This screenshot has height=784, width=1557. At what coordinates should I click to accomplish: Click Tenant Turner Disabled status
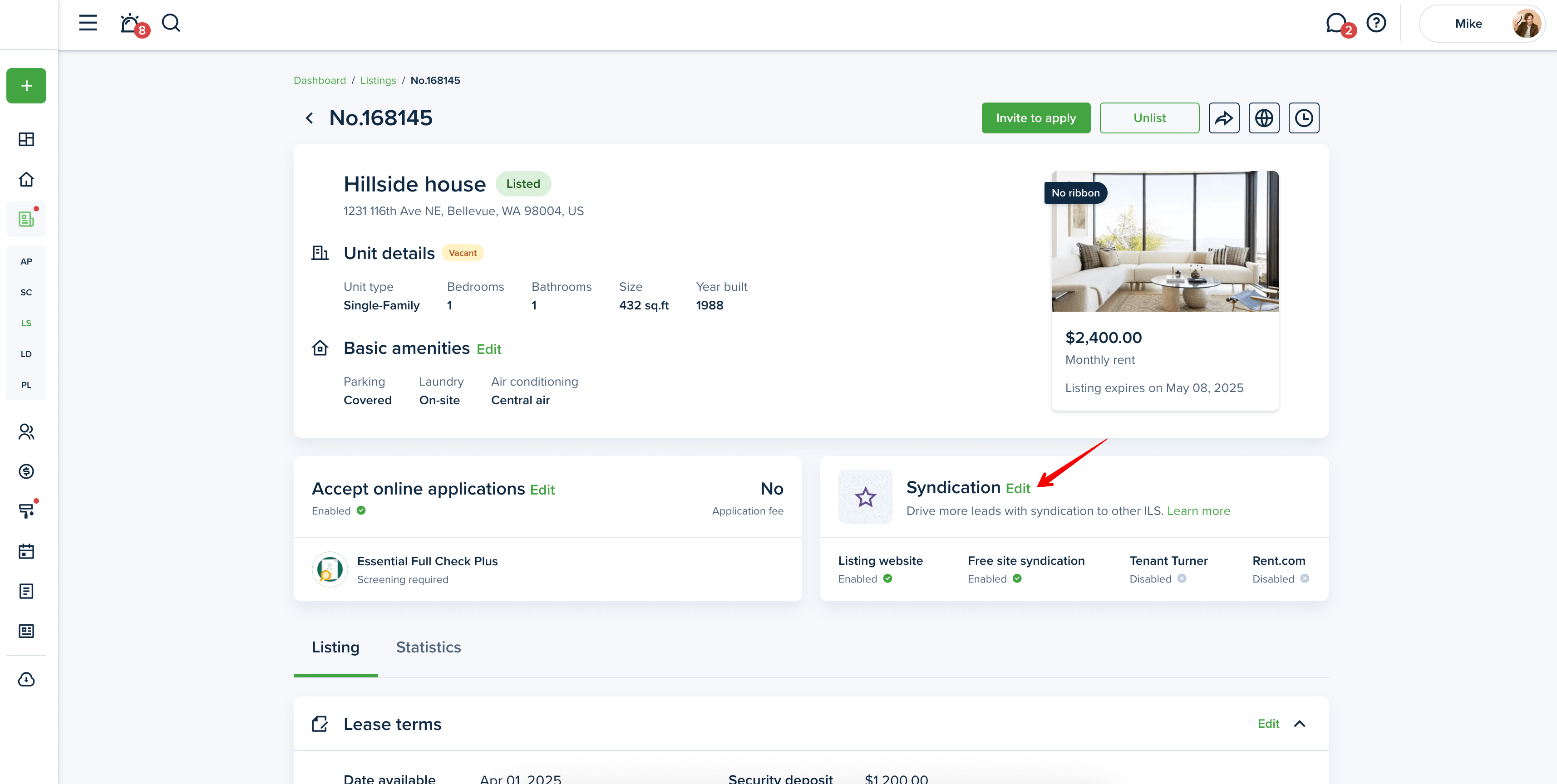pyautogui.click(x=1158, y=578)
